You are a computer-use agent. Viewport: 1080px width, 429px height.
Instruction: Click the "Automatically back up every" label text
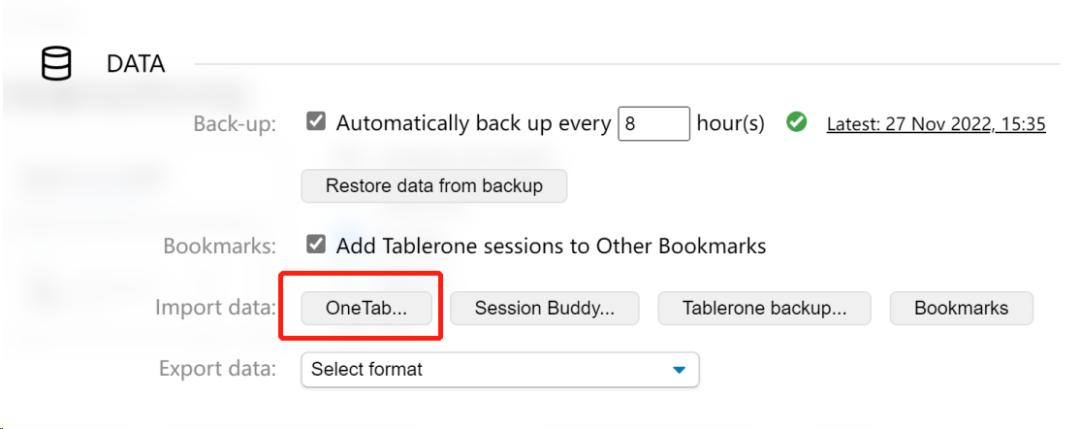coord(473,124)
